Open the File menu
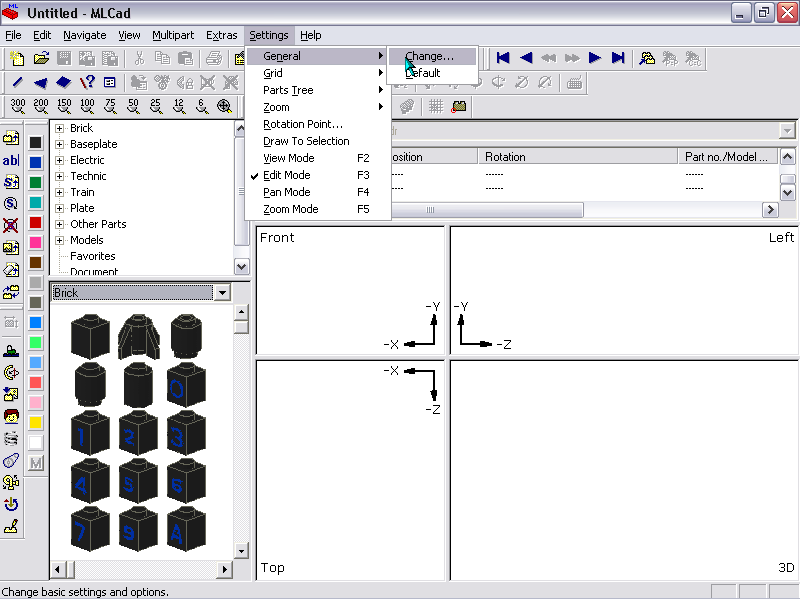The image size is (800, 600). pos(13,35)
